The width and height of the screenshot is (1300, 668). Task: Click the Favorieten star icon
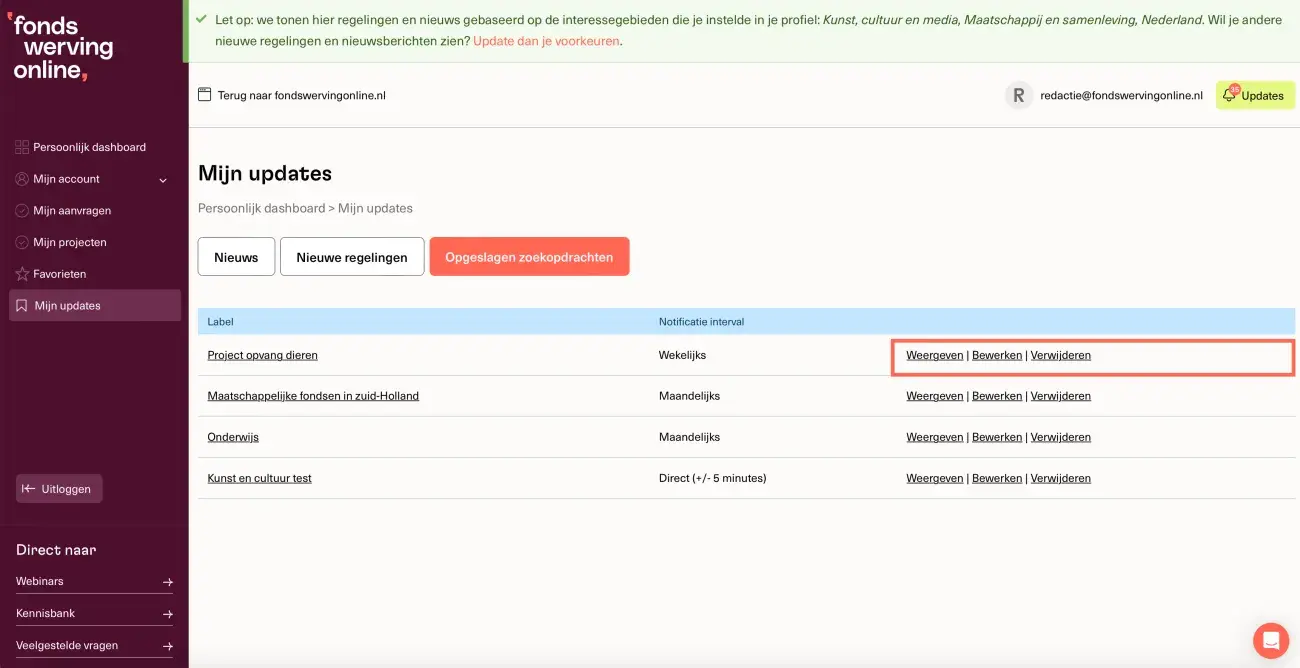(22, 274)
